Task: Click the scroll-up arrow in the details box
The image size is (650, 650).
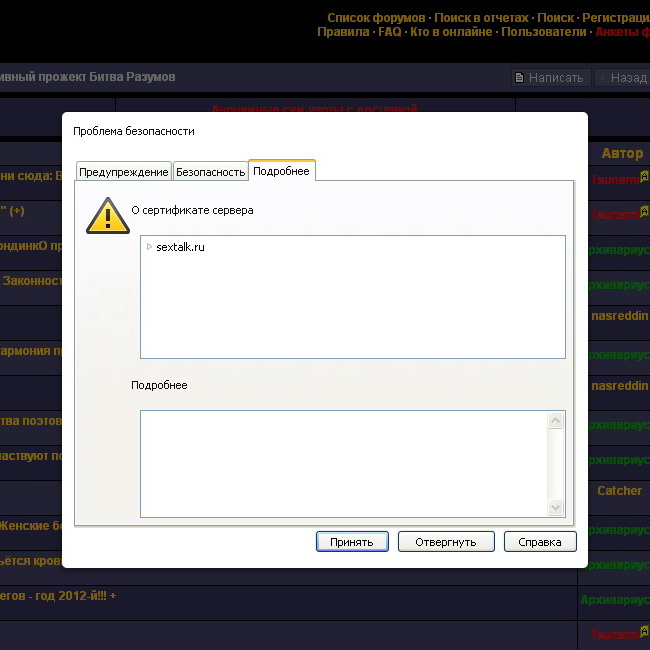Action: pyautogui.click(x=556, y=421)
